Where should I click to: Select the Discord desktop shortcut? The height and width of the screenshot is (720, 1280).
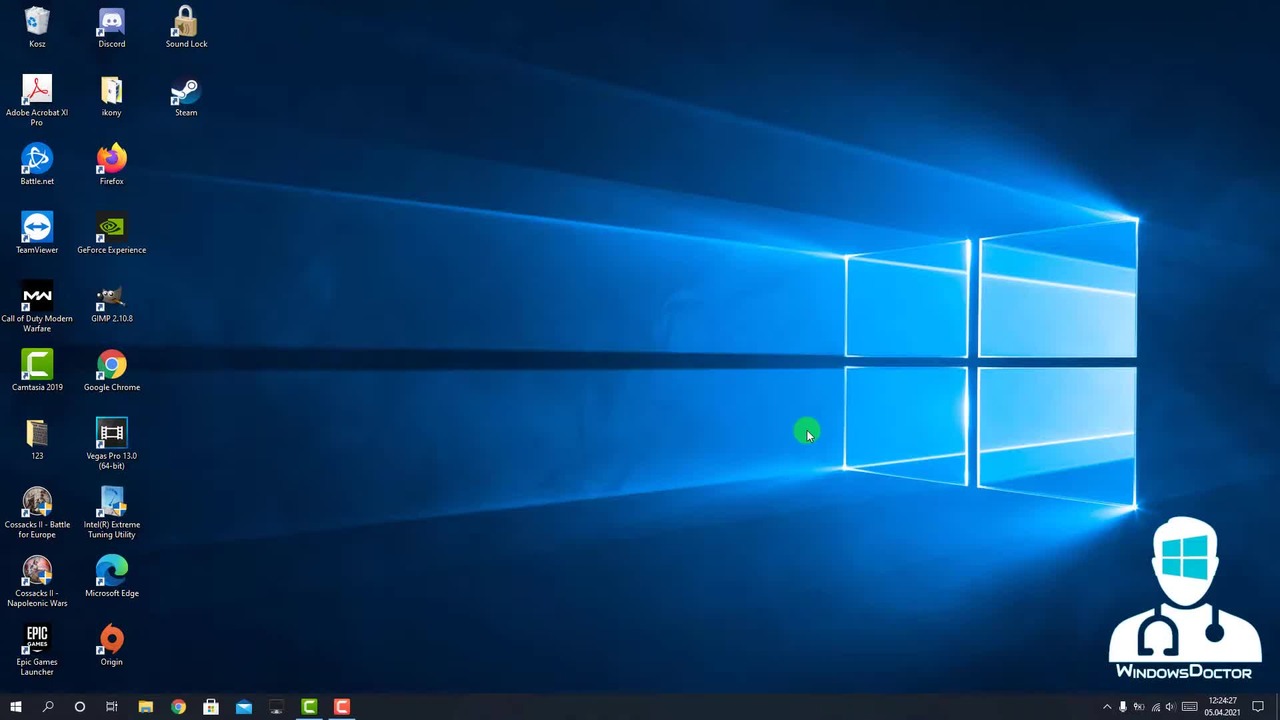tap(111, 28)
